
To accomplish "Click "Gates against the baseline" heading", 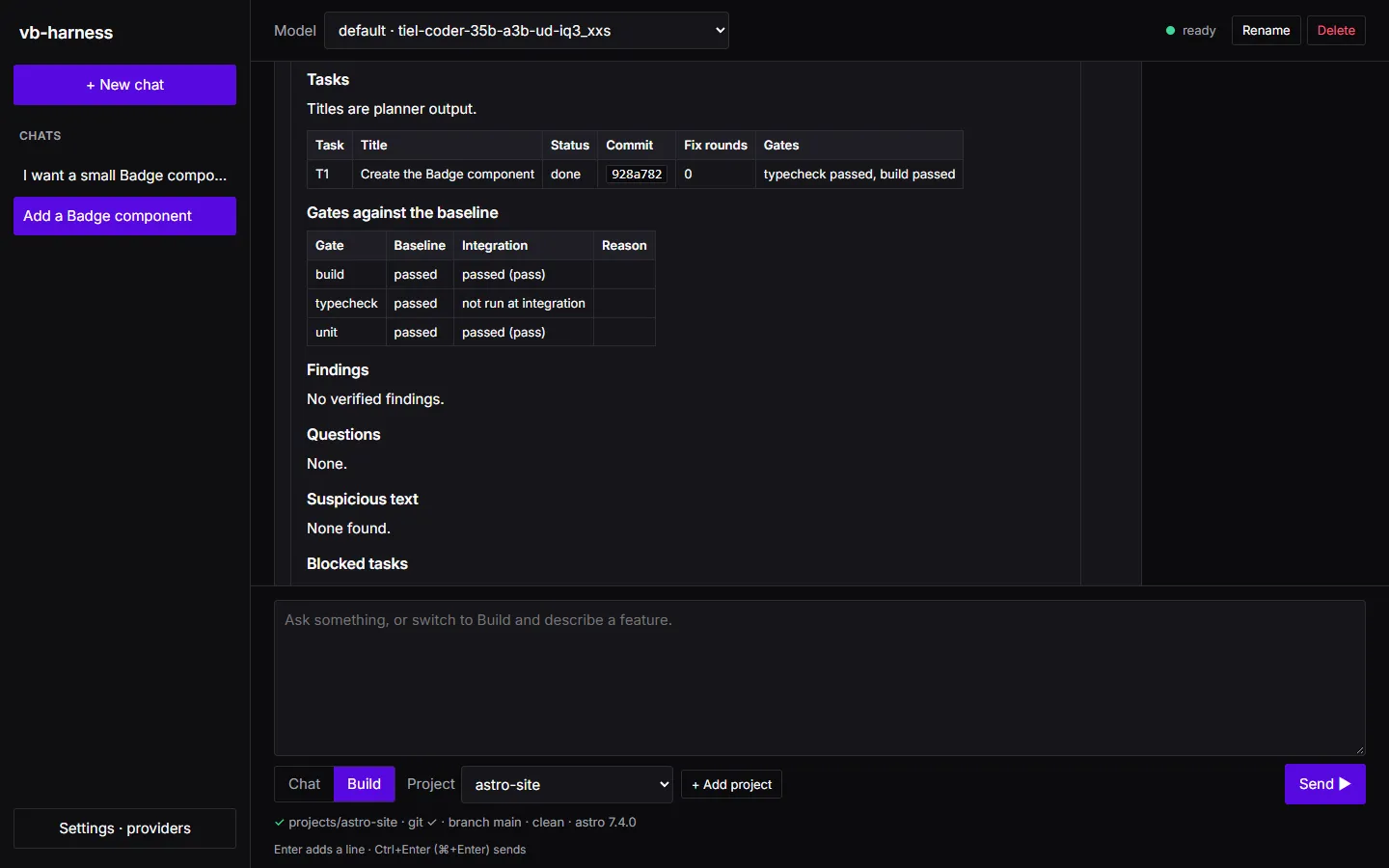I will coord(402,213).
